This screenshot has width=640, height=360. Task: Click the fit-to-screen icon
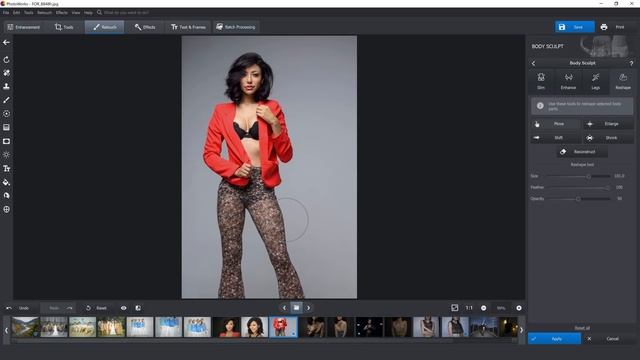[x=454, y=308]
